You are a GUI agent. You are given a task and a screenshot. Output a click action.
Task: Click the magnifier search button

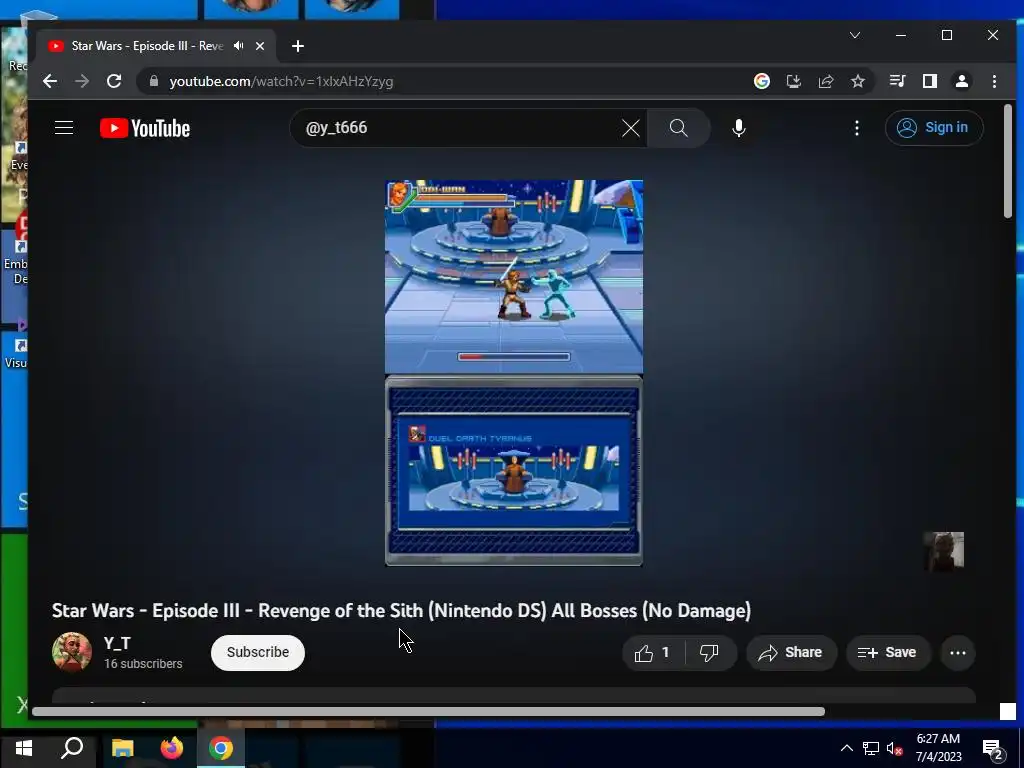(679, 128)
